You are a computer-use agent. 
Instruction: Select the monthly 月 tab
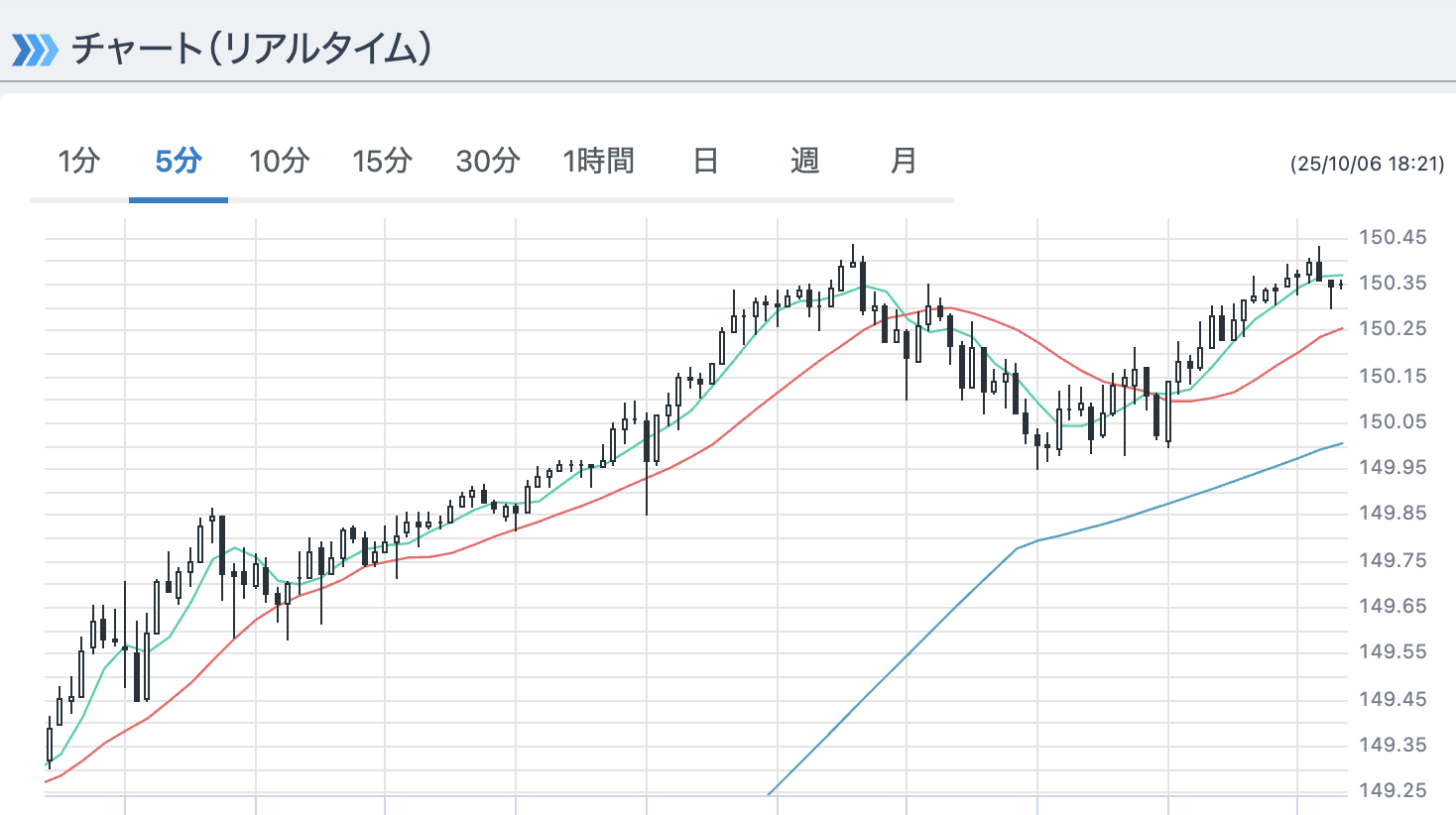coord(904,161)
